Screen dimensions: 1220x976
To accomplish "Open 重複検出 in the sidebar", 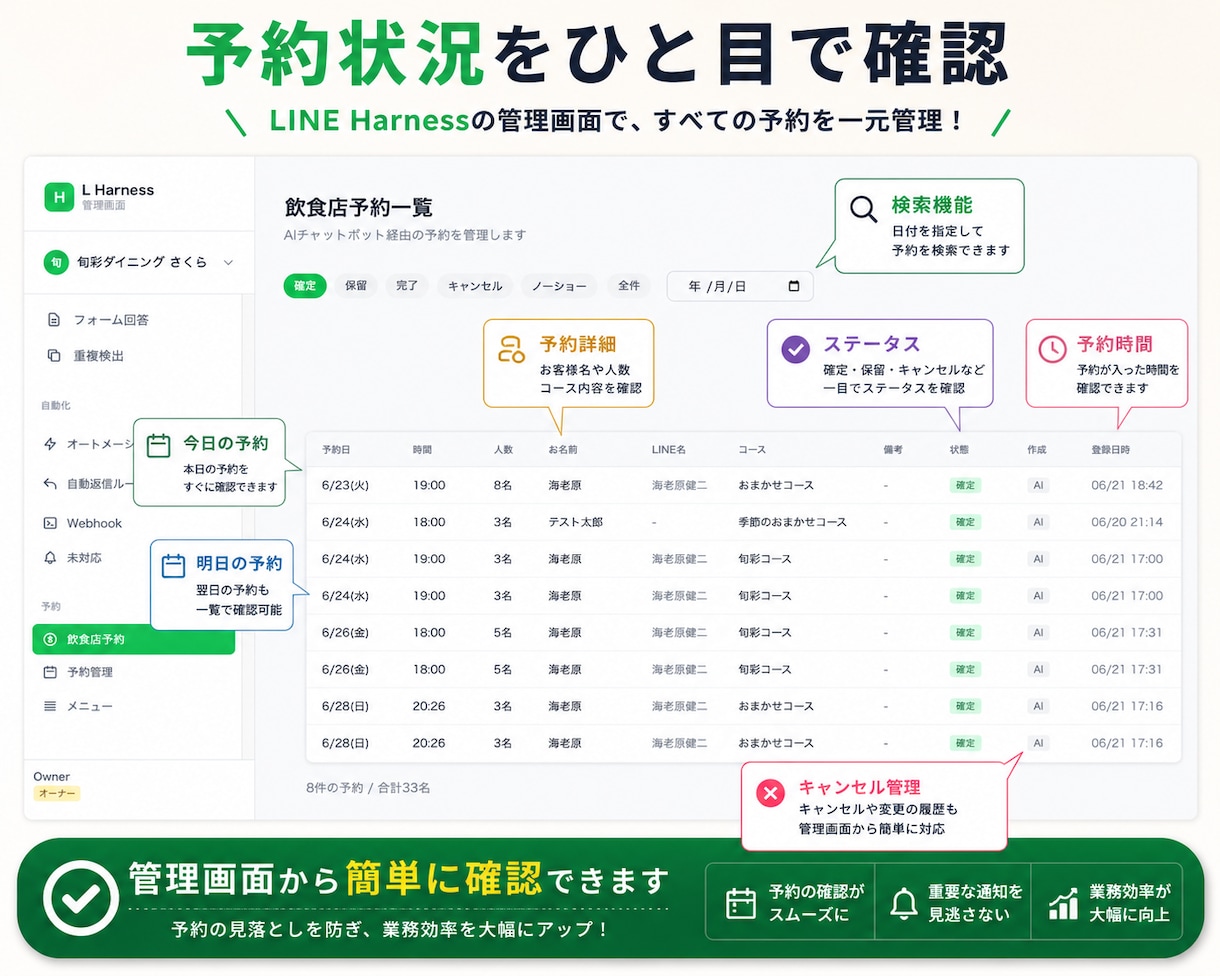I will pos(98,356).
